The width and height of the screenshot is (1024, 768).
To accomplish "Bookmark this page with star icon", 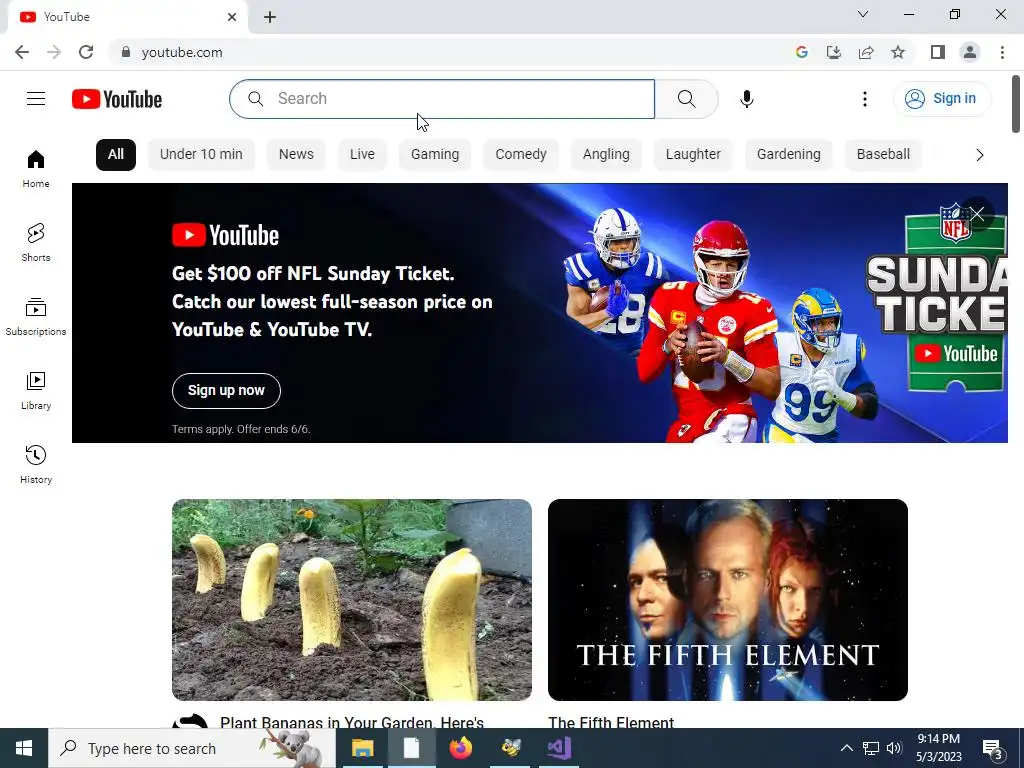I will coord(898,52).
